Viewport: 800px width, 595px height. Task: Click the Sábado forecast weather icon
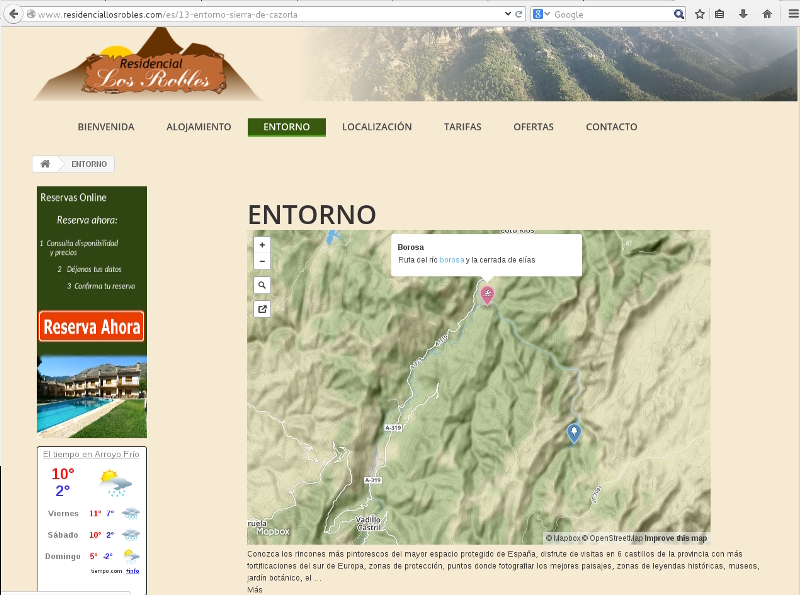pyautogui.click(x=131, y=535)
